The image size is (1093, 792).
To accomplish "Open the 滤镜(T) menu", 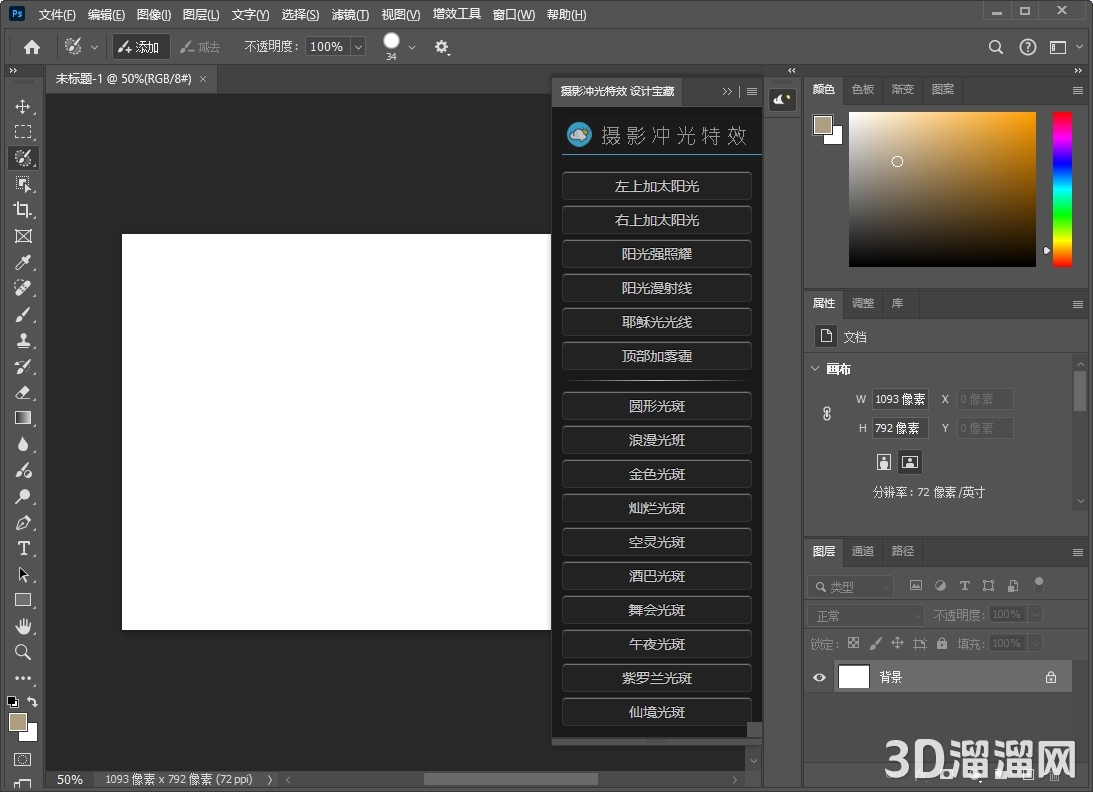I will pos(349,15).
